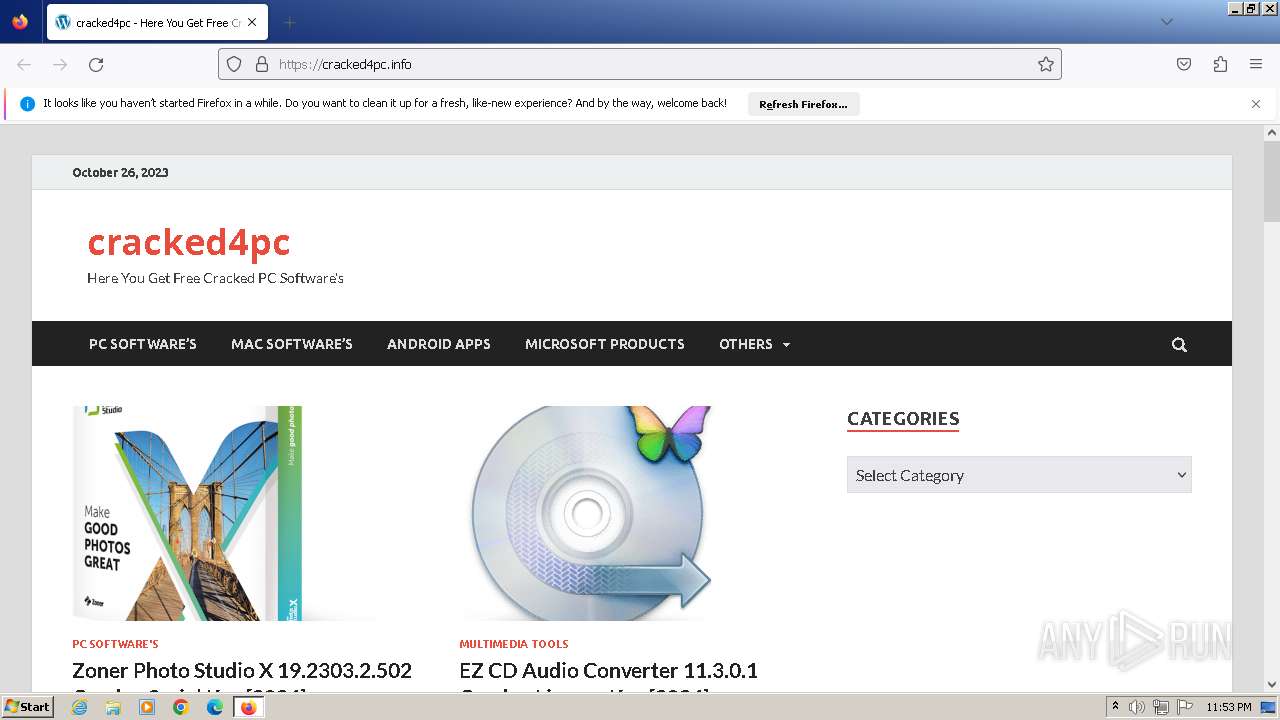This screenshot has width=1280, height=720.
Task: Click the CATEGORIES heading
Action: [903, 418]
